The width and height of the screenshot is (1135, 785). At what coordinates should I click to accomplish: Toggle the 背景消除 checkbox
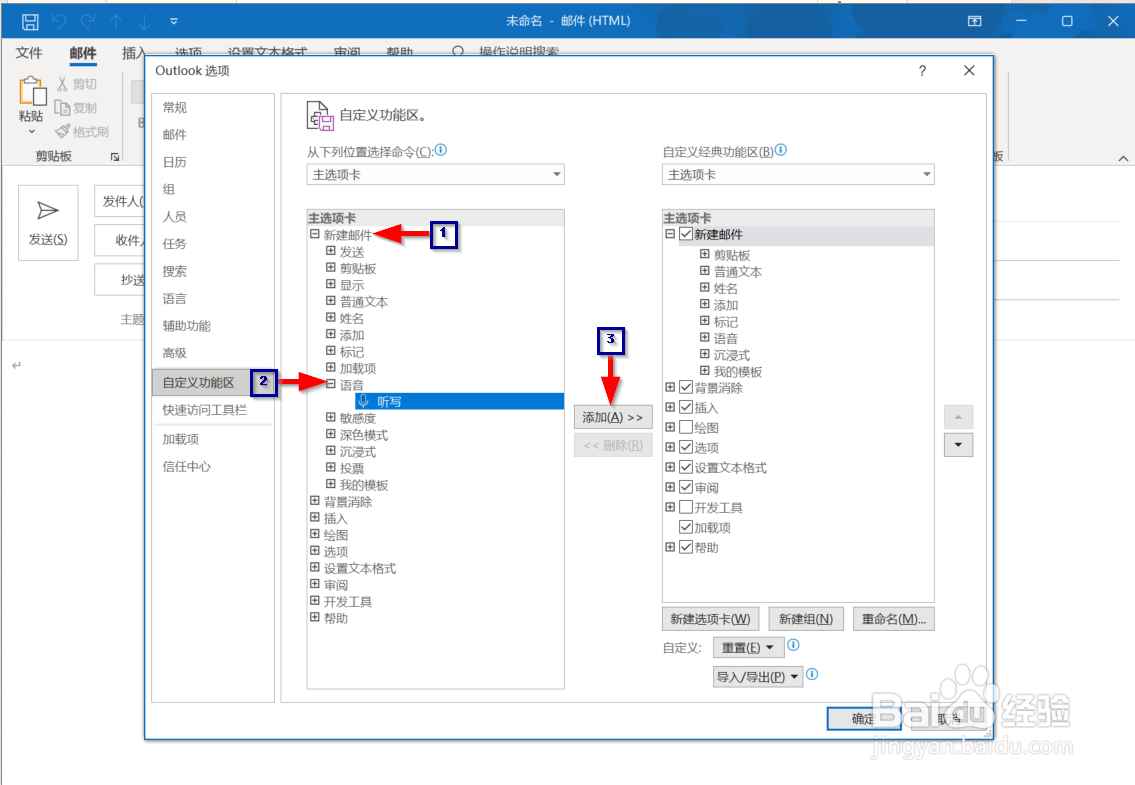pyautogui.click(x=686, y=387)
